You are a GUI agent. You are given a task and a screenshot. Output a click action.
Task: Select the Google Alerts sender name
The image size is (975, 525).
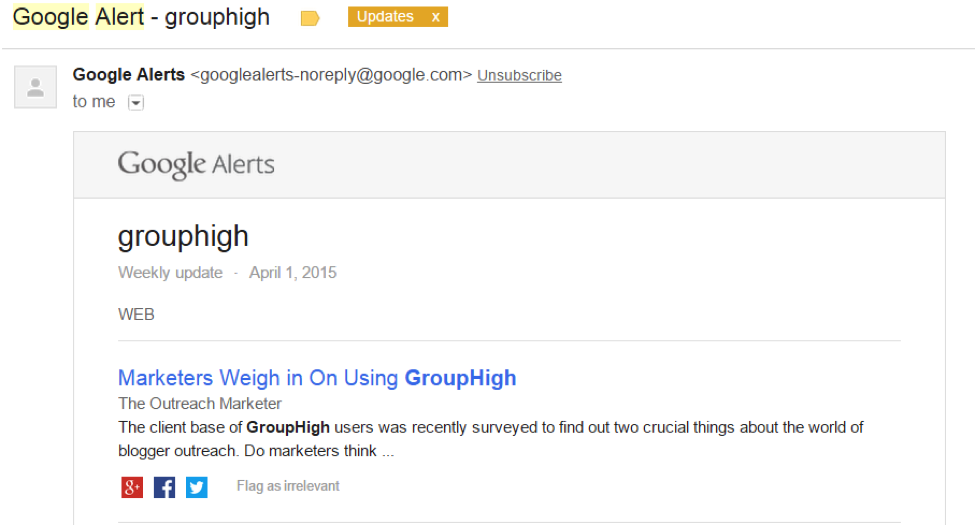pos(129,75)
